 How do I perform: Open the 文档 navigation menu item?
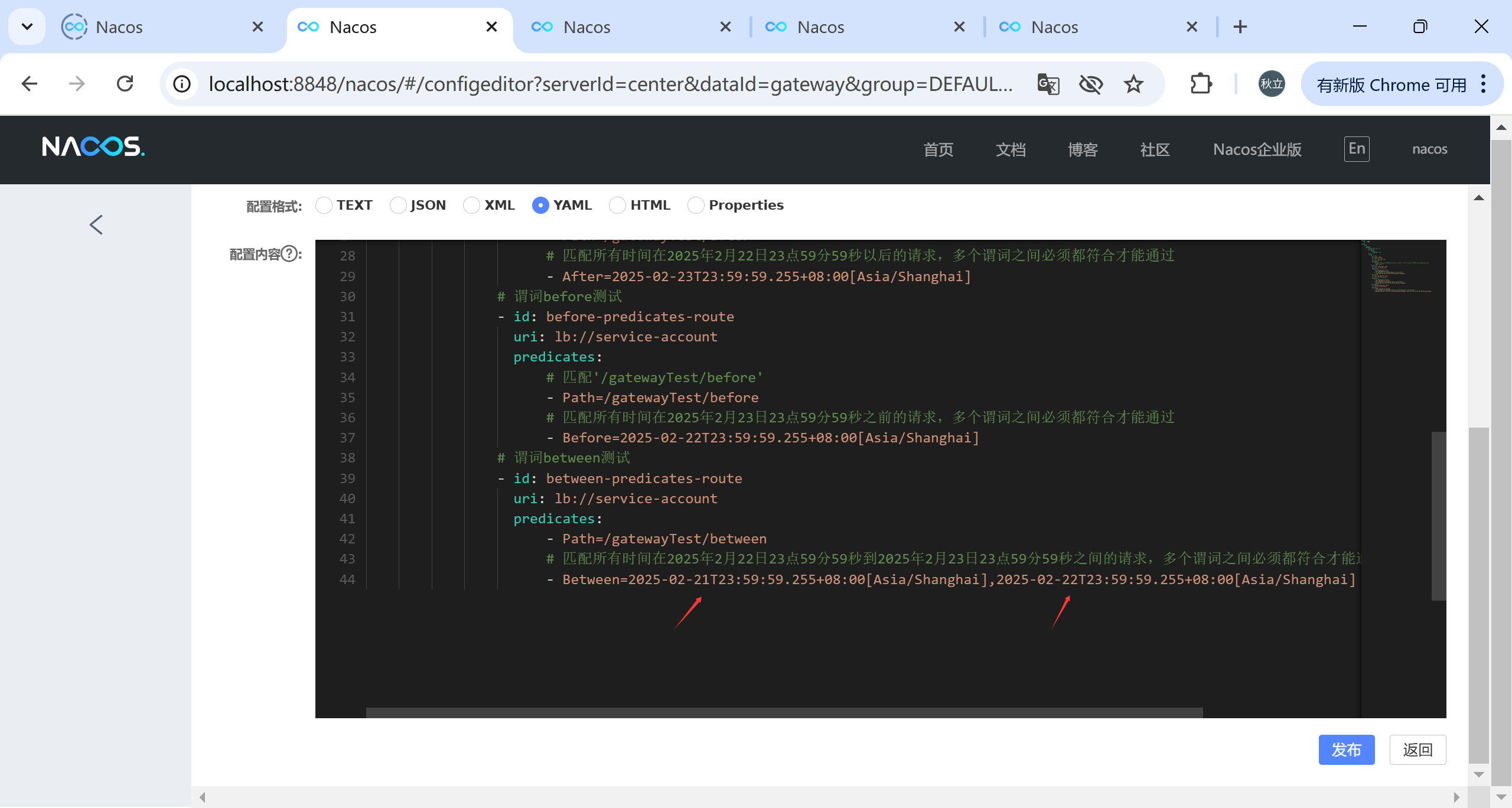pyautogui.click(x=1011, y=149)
